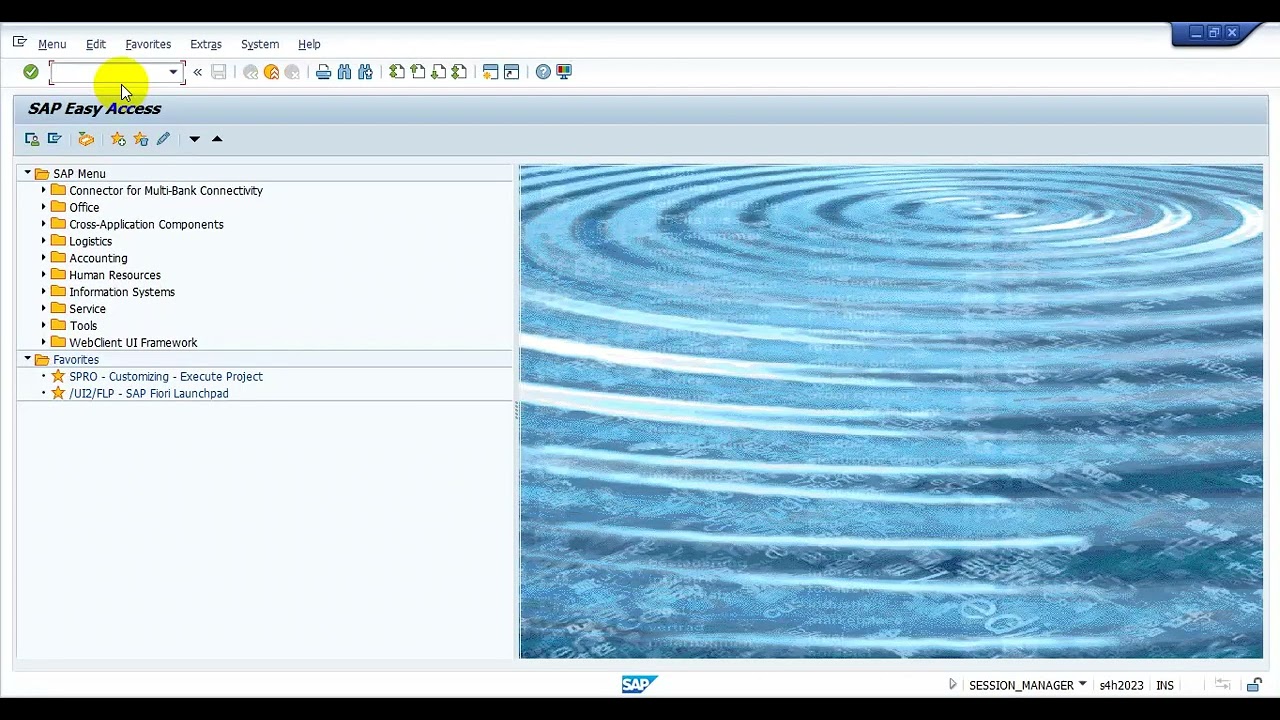Viewport: 1280px width, 720px height.
Task: Open the Menu menu
Action: pyautogui.click(x=52, y=44)
